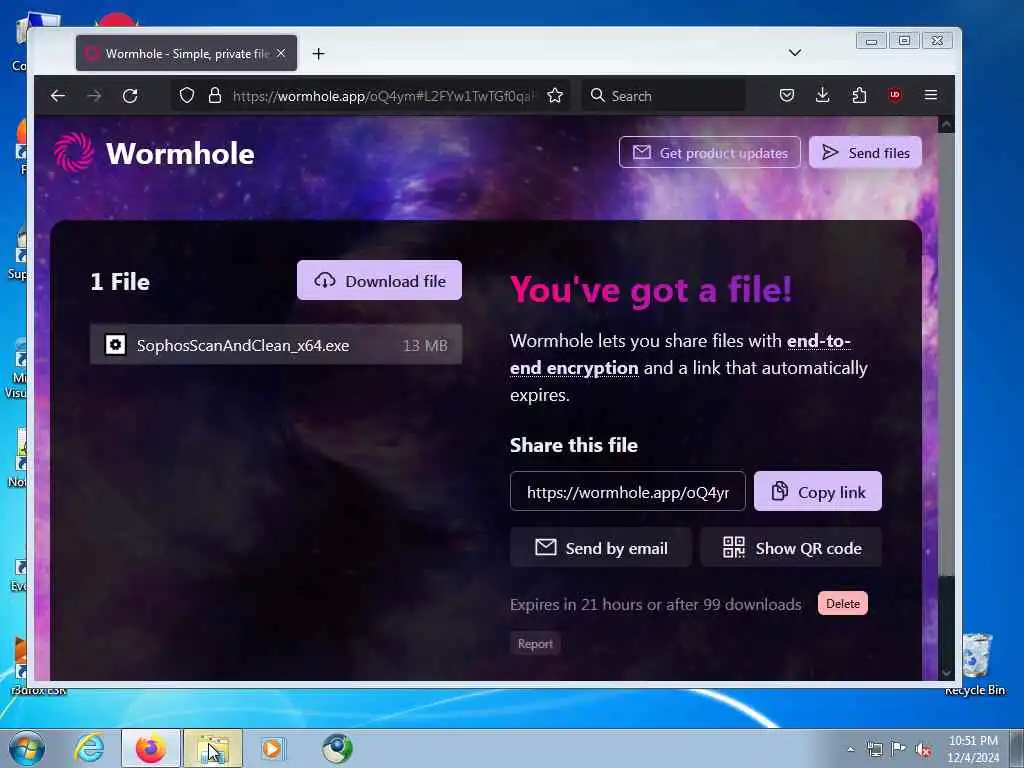Select the SophosScanAndClean_x64.exe file row
This screenshot has height=768, width=1024.
tap(276, 345)
